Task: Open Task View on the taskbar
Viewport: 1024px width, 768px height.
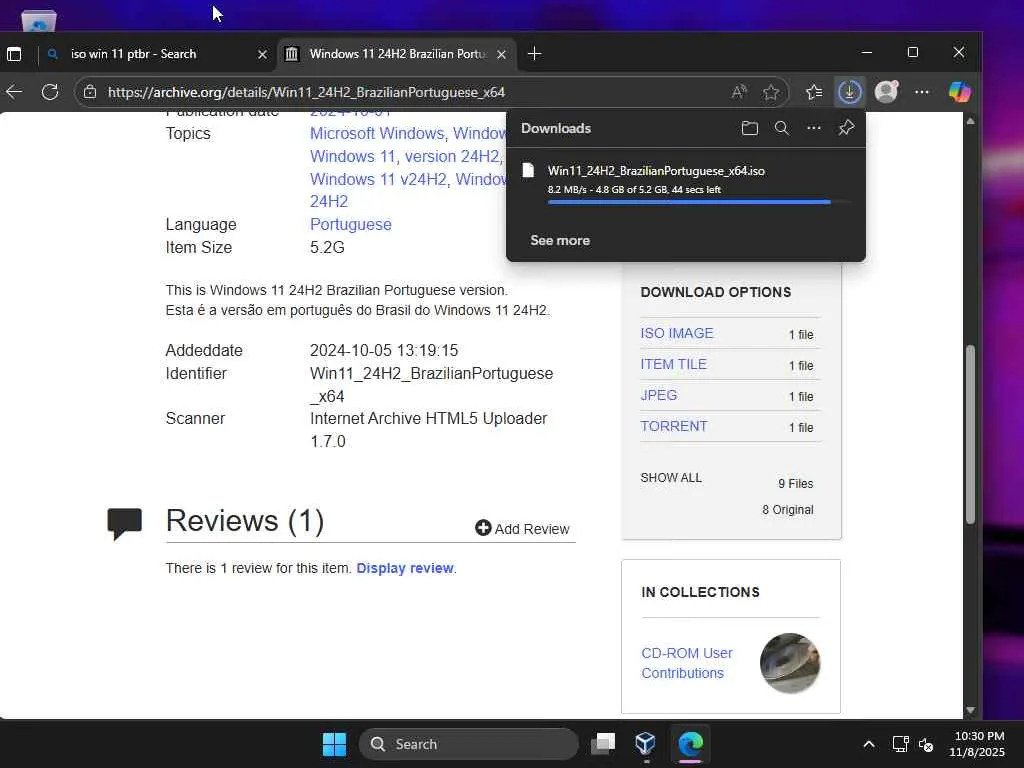Action: coord(603,744)
